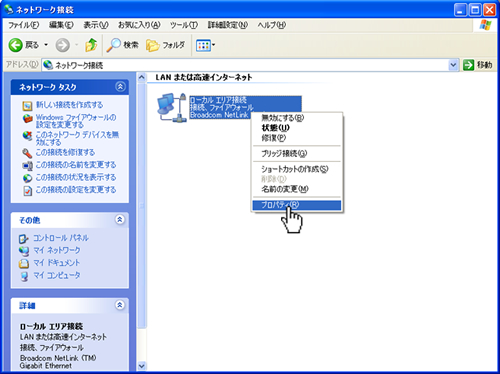Choose ショートカットの作成(S) from context menu
The height and width of the screenshot is (374, 500).
(297, 169)
